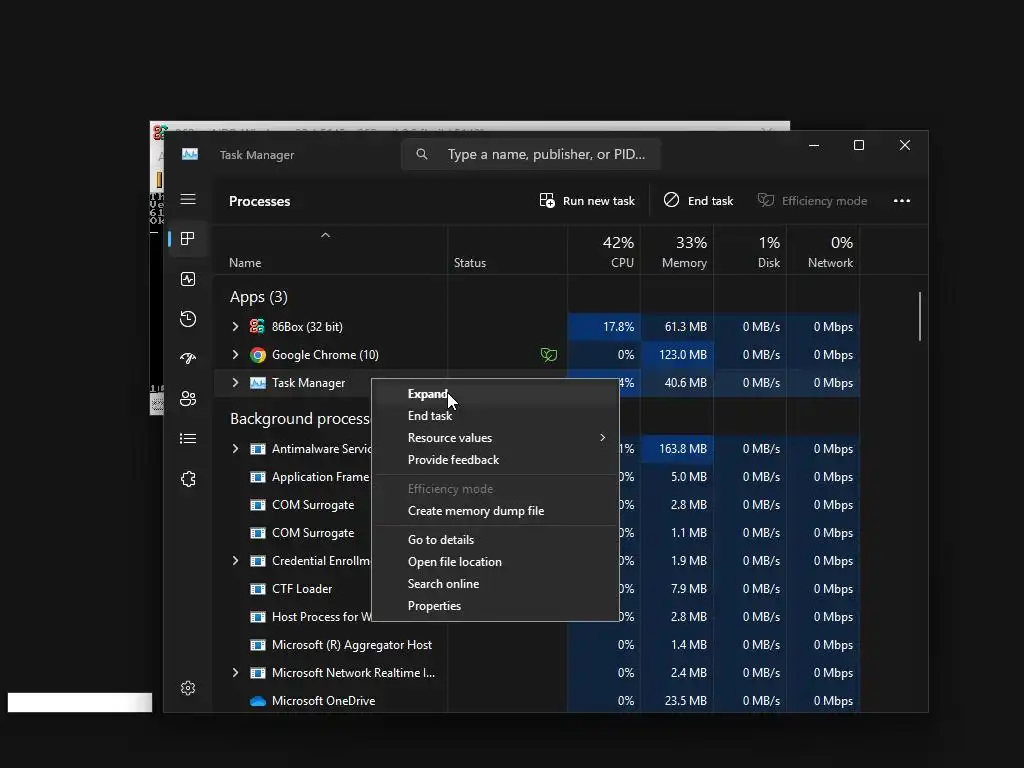The image size is (1024, 768).
Task: Click the Efficiency mode toolbar button
Action: [x=812, y=201]
